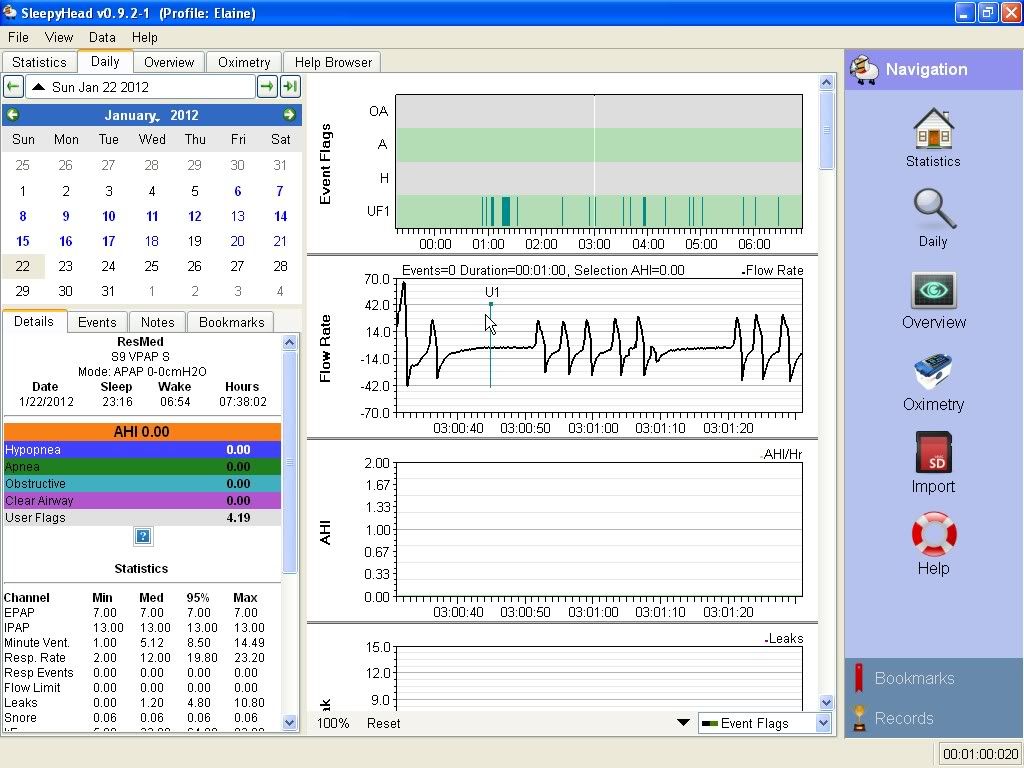Image resolution: width=1024 pixels, height=768 pixels.
Task: Click the User Flags 4.19 row
Action: click(142, 517)
